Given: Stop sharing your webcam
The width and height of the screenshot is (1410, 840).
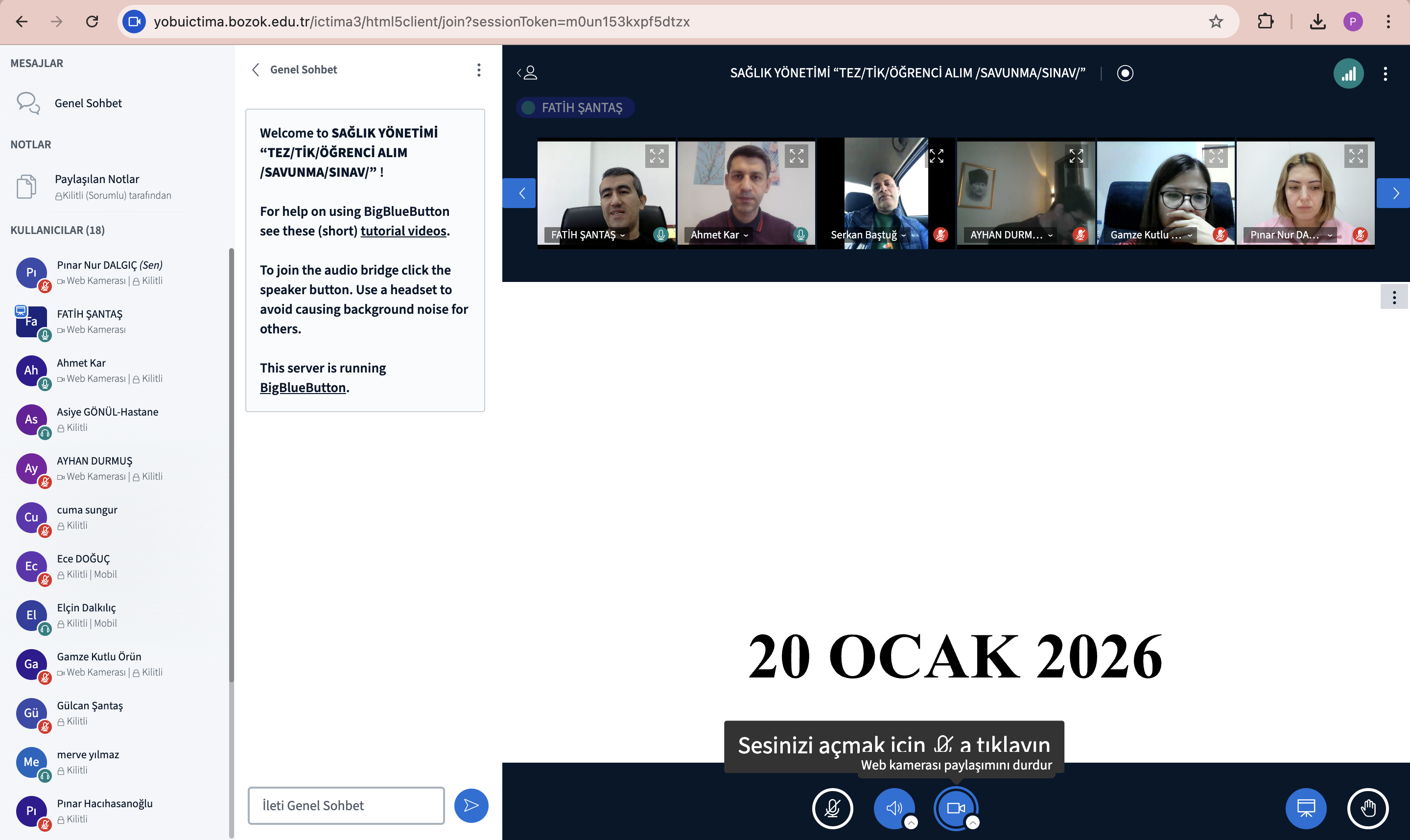Looking at the screenshot, I should point(956,808).
